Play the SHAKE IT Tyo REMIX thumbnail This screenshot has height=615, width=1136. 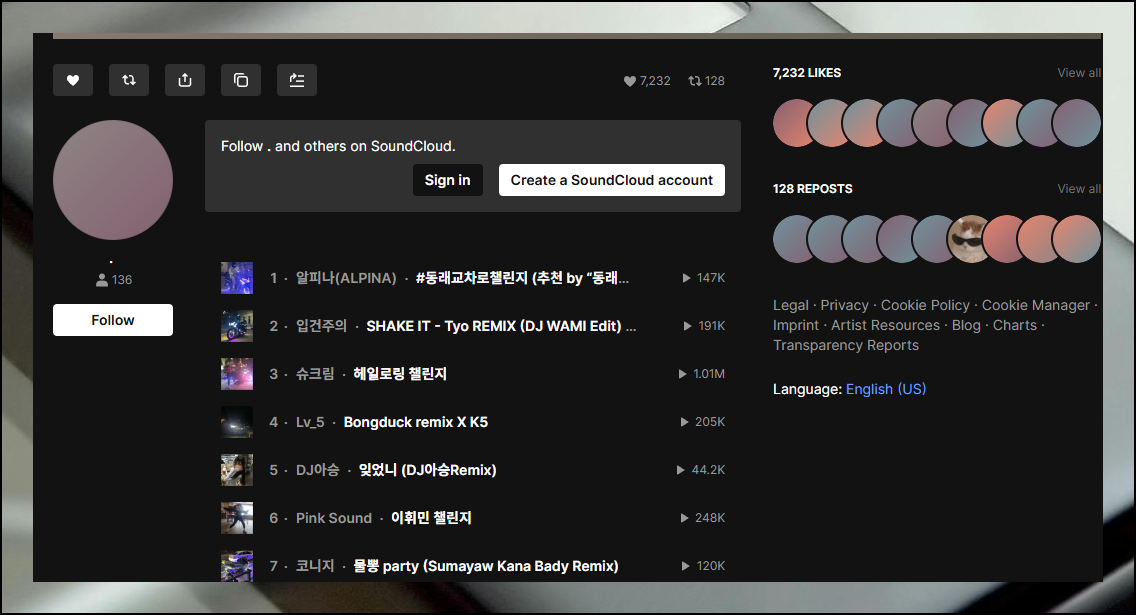237,326
